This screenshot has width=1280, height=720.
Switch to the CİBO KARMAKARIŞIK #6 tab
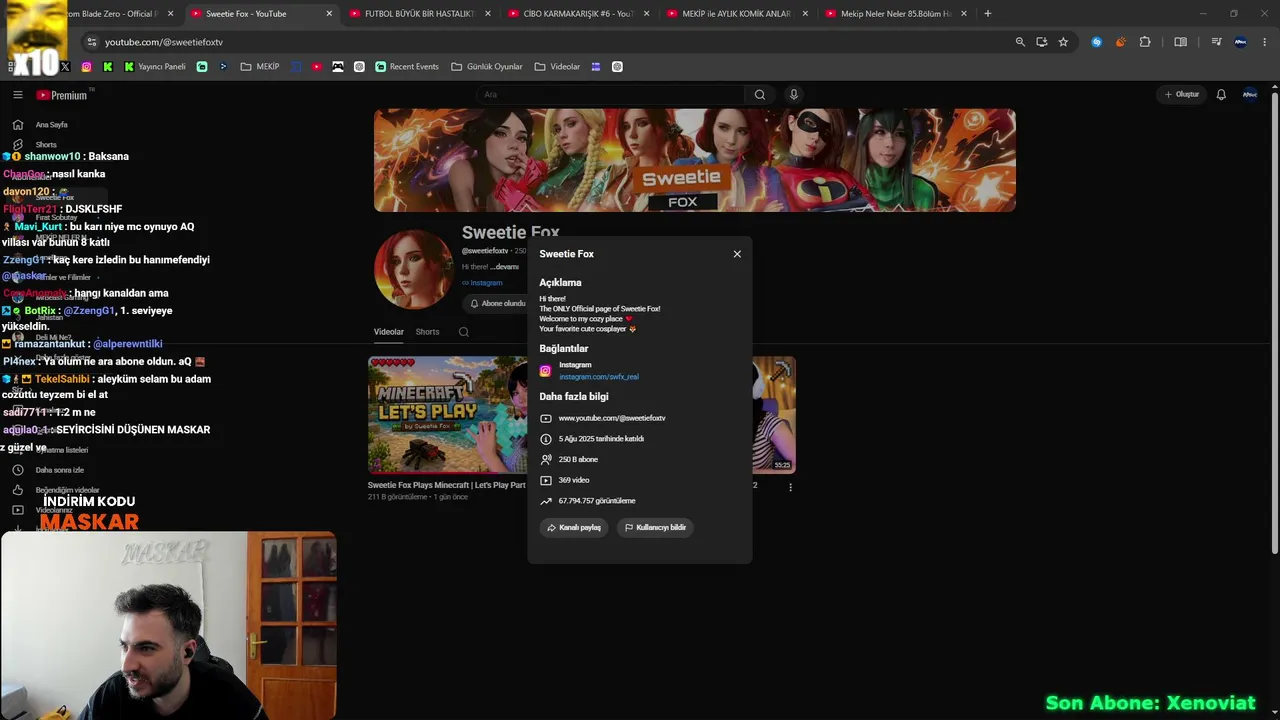579,14
